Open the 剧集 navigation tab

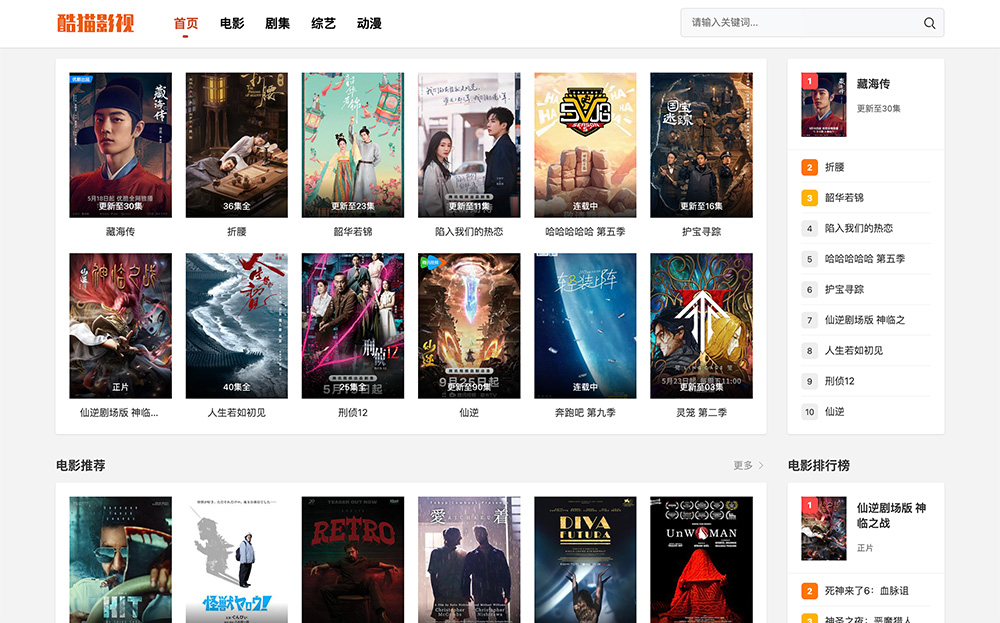pyautogui.click(x=277, y=24)
